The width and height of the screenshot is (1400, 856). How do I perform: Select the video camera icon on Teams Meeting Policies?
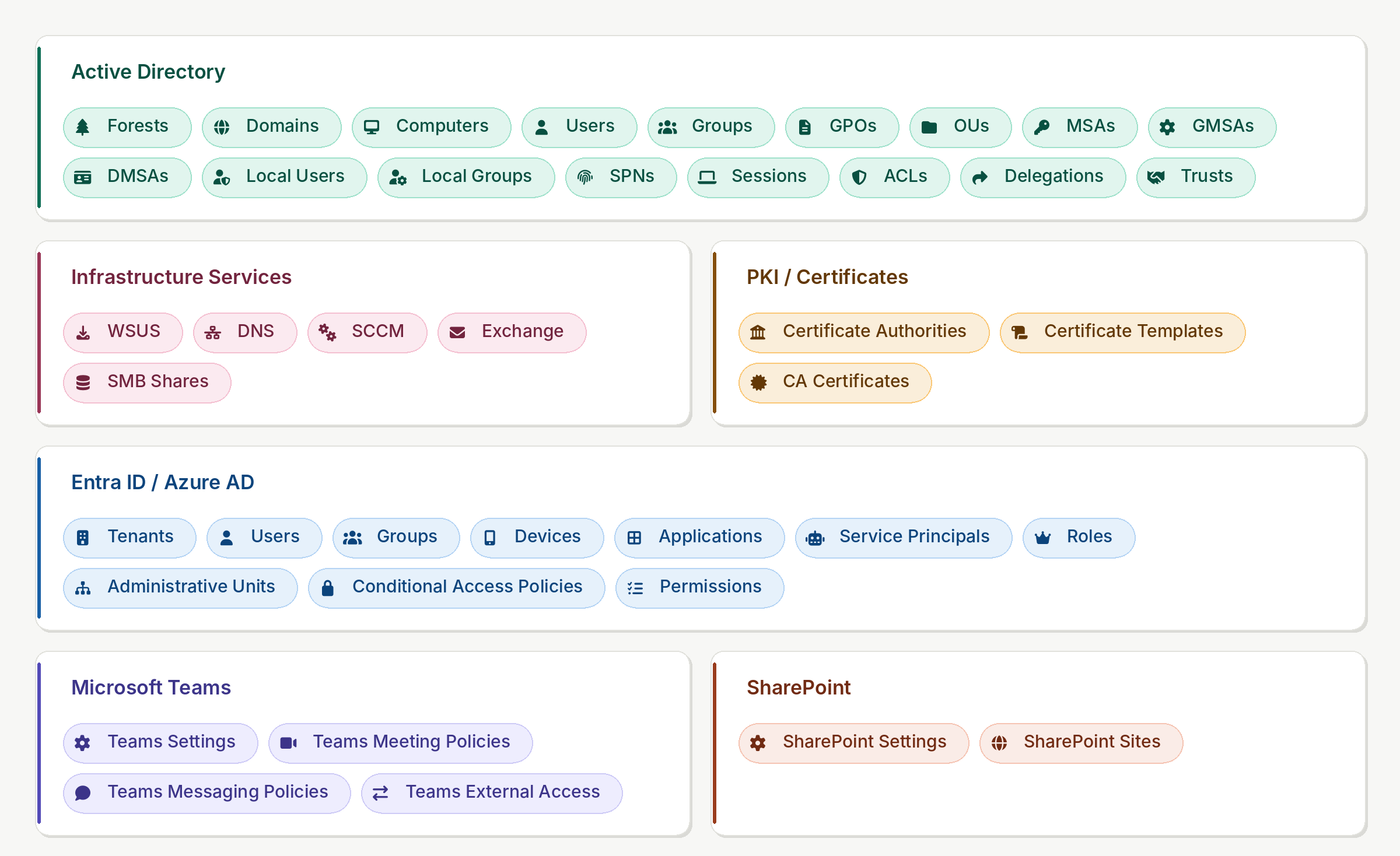click(x=289, y=742)
